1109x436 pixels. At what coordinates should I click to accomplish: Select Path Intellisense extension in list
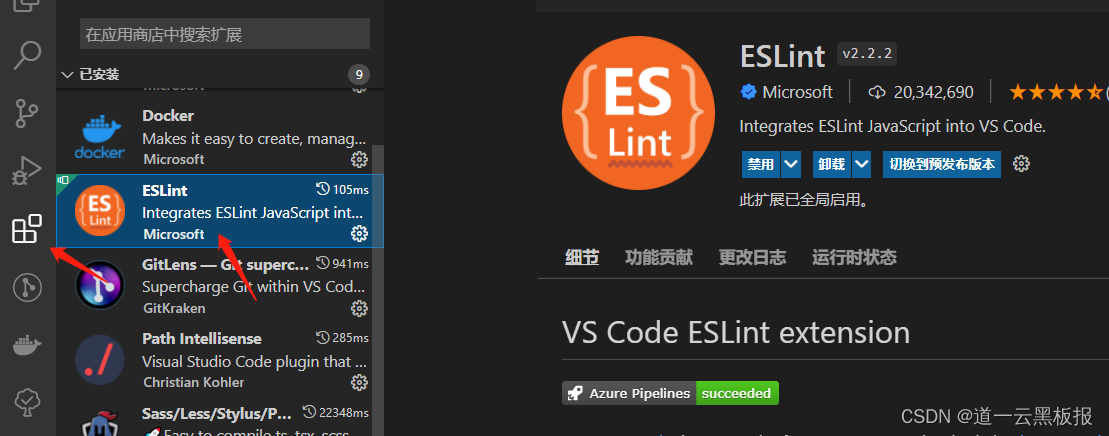coord(219,360)
